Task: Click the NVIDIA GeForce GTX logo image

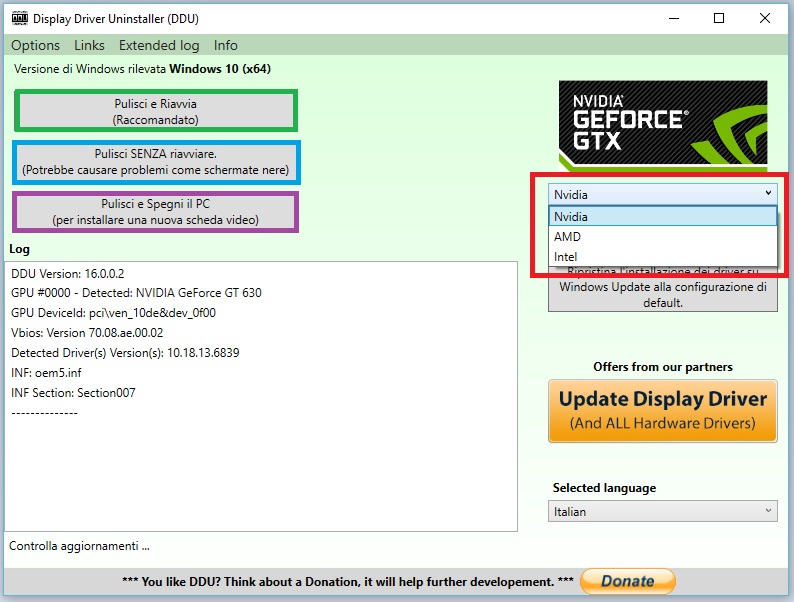Action: pos(663,123)
